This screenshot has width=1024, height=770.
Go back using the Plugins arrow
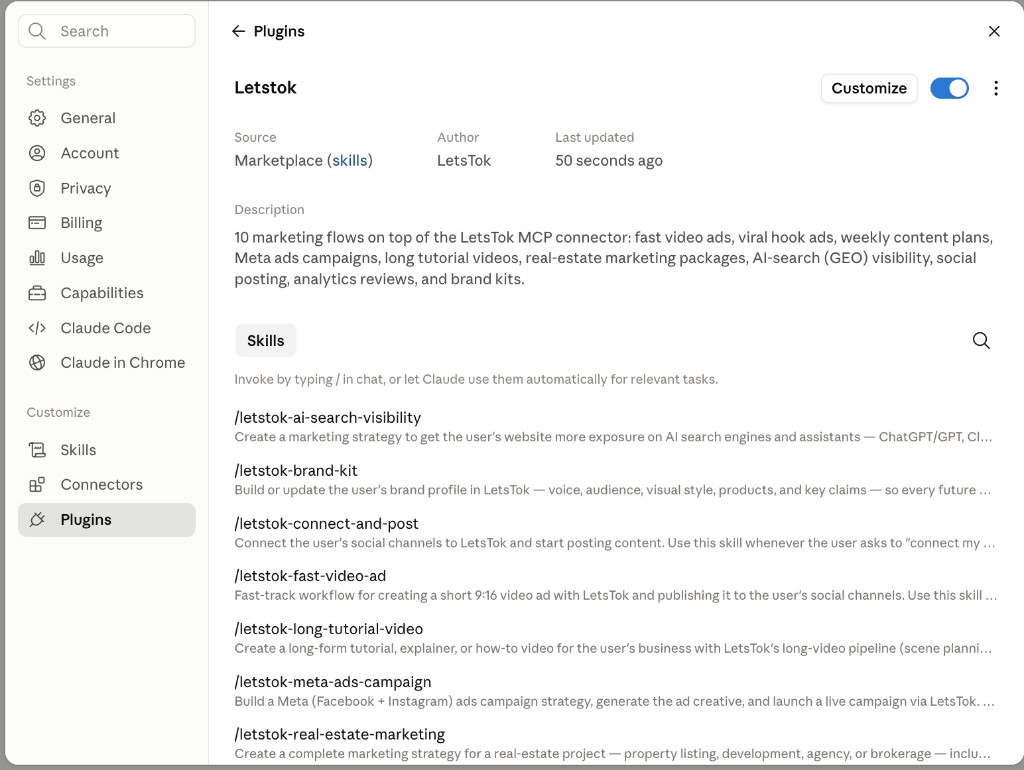[238, 31]
